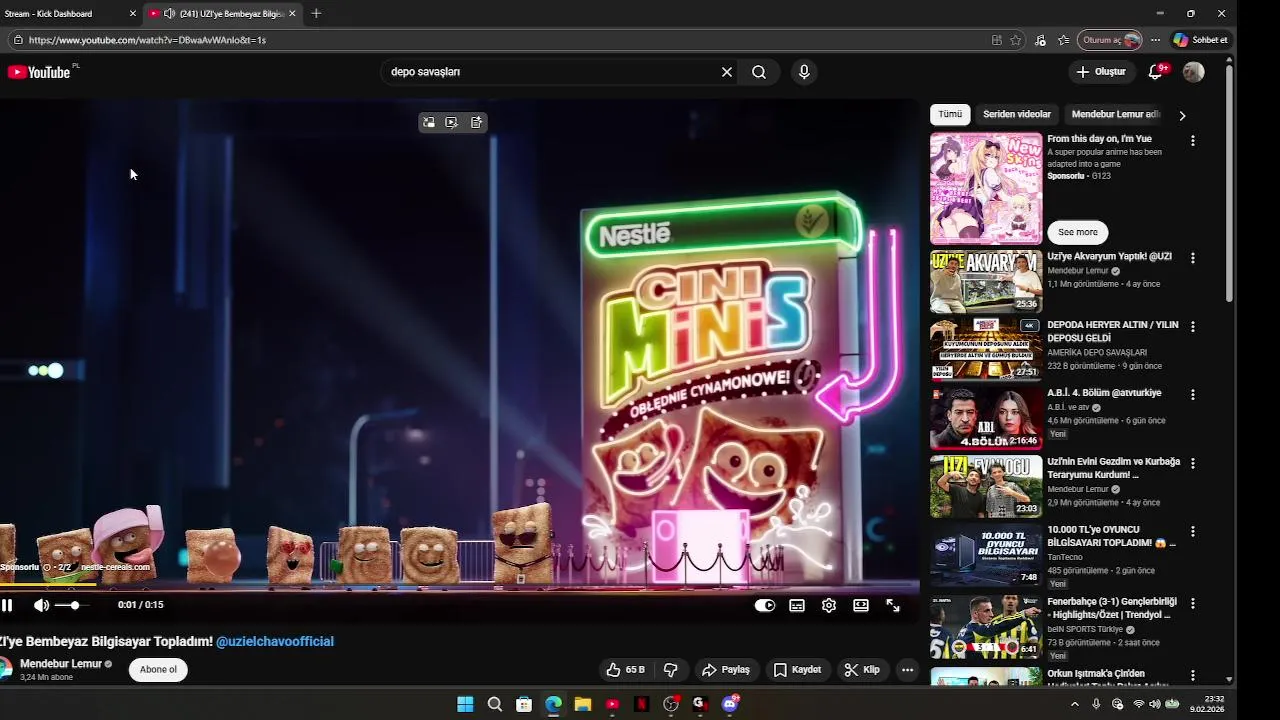Open more actions ellipsis below video
1280x720 pixels.
[907, 670]
